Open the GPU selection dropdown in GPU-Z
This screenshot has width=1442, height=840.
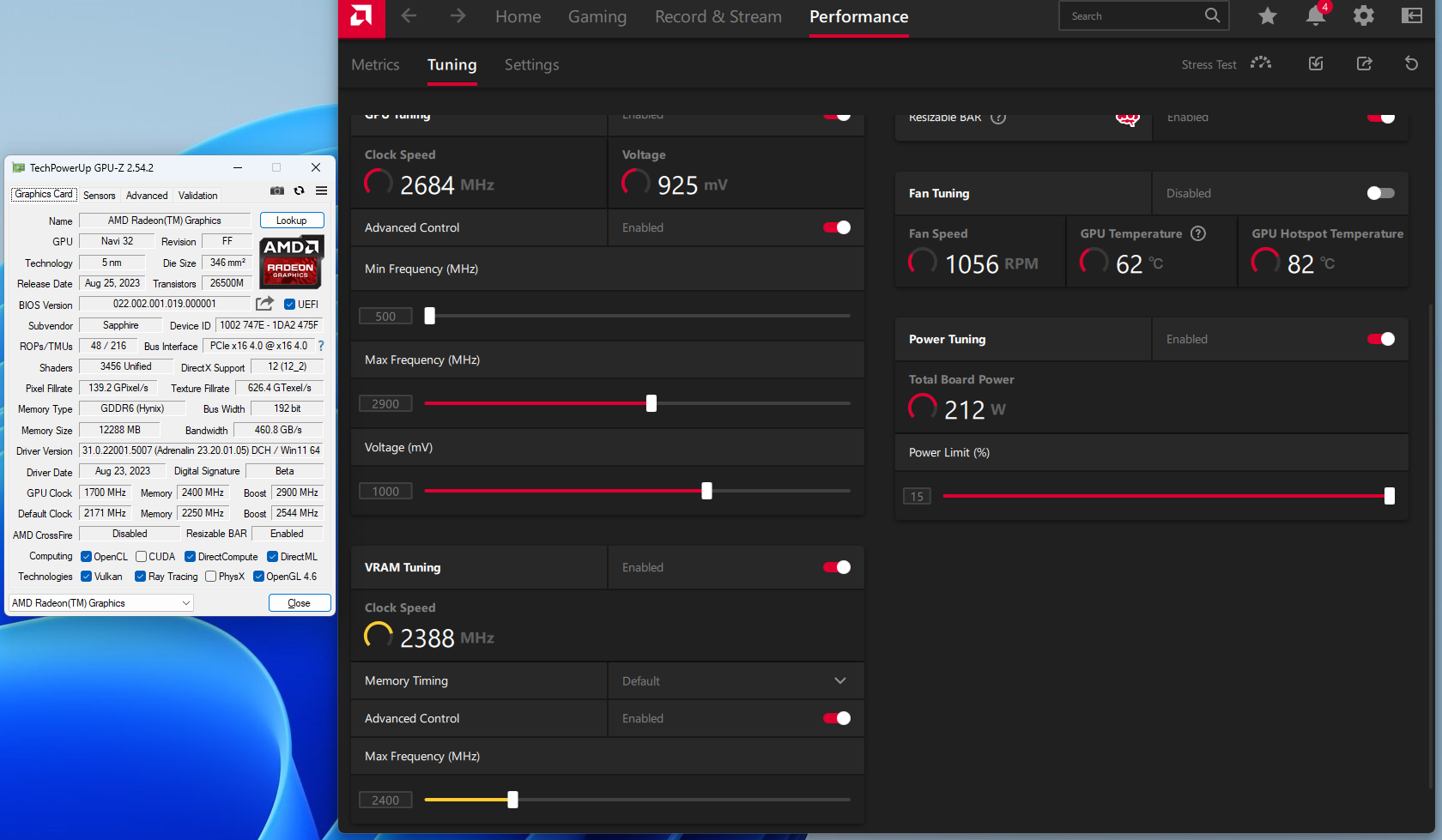click(101, 603)
